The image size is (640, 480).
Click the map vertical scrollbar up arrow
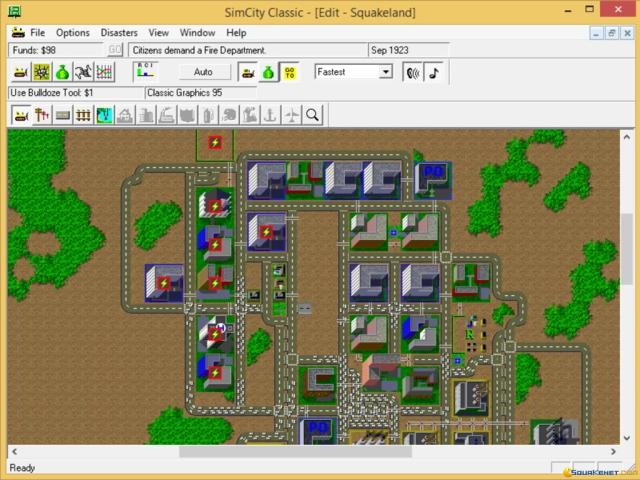[627, 137]
